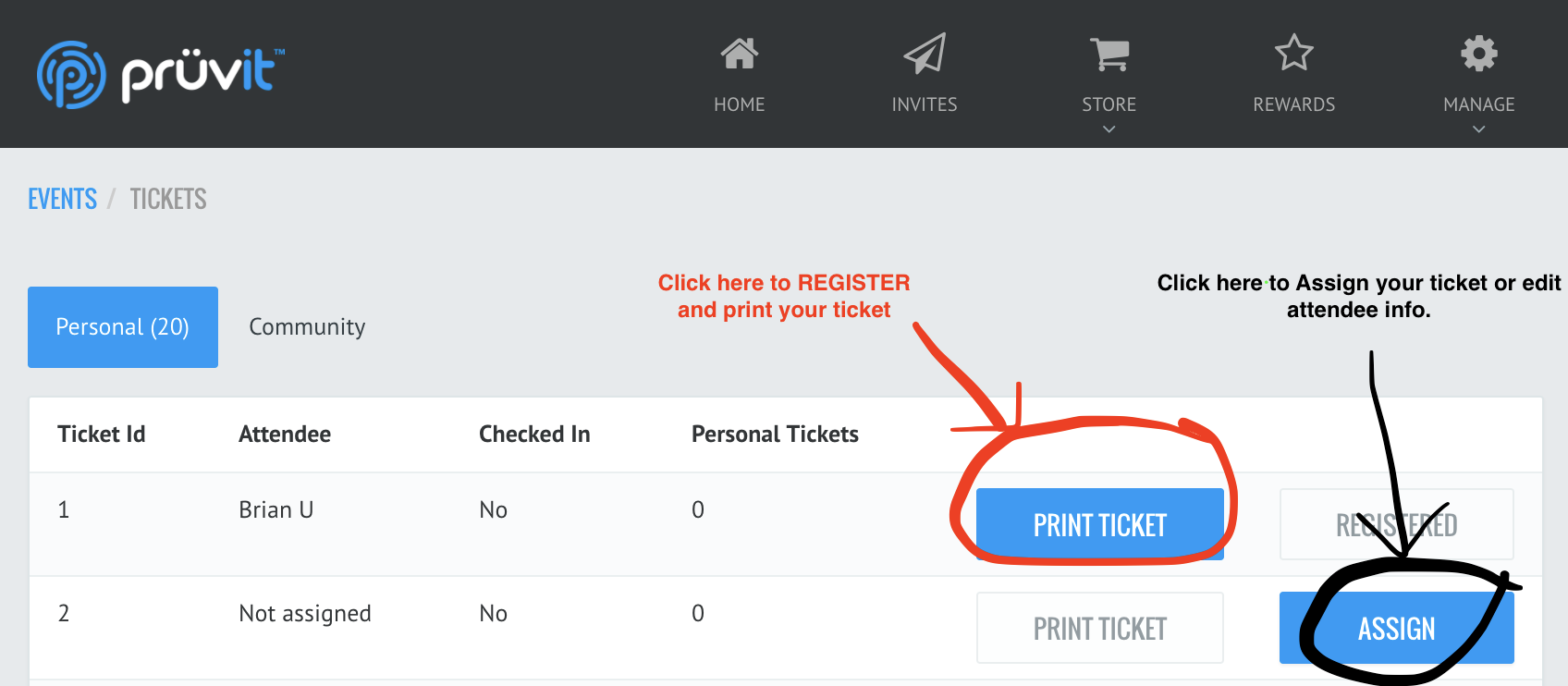The height and width of the screenshot is (686, 1568).
Task: Open the Rewards menu label
Action: tap(1294, 104)
